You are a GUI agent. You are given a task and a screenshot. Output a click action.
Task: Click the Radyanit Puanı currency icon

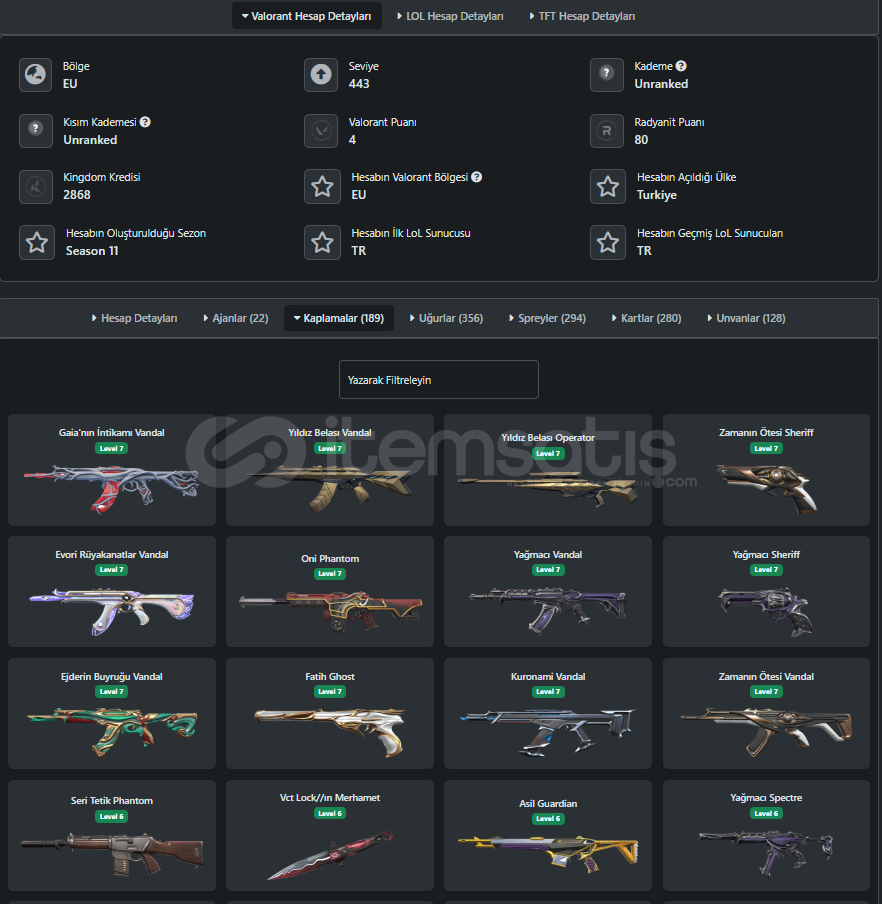tap(606, 131)
